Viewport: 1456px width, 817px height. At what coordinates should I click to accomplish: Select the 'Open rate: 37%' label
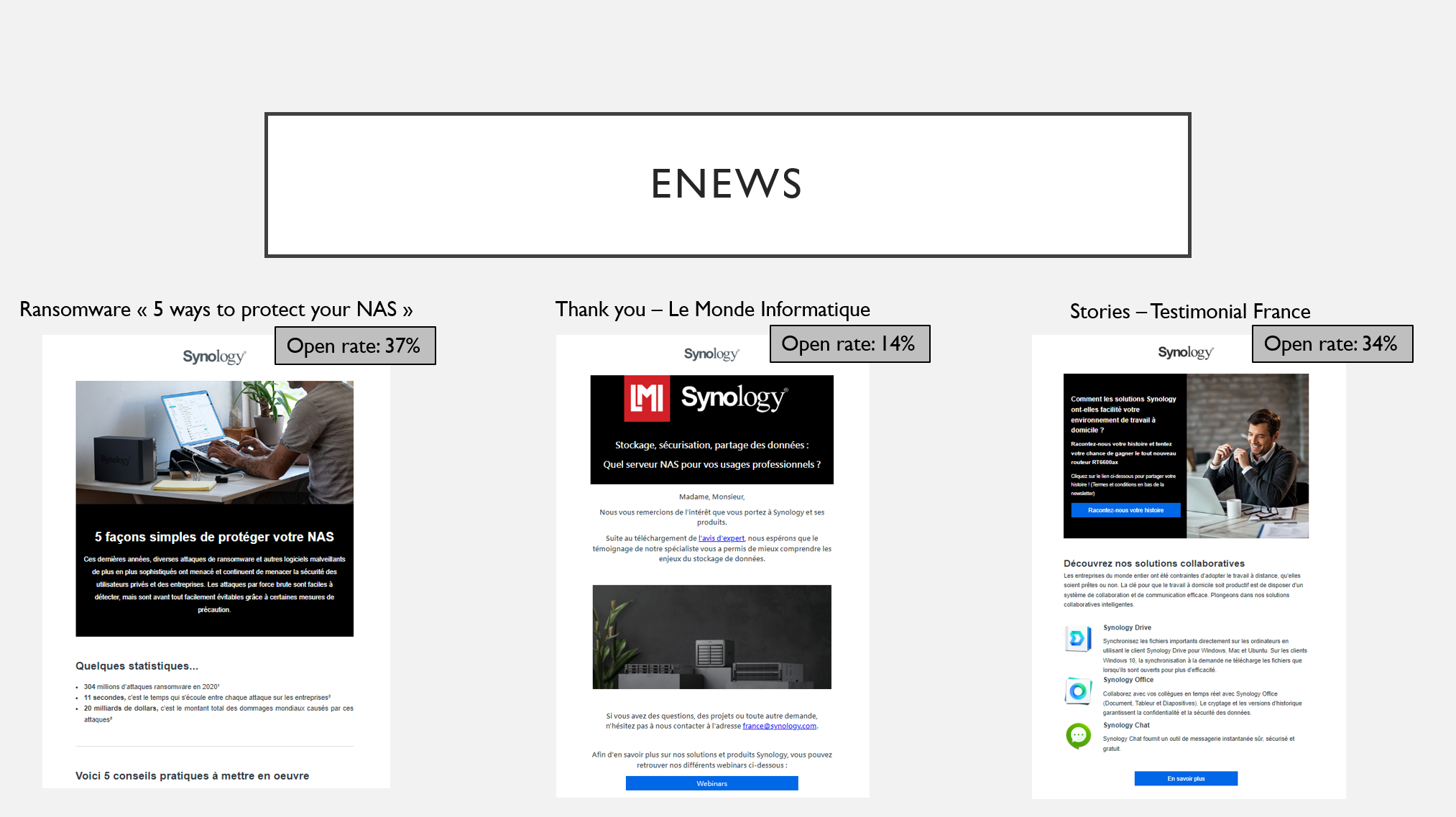pyautogui.click(x=354, y=346)
